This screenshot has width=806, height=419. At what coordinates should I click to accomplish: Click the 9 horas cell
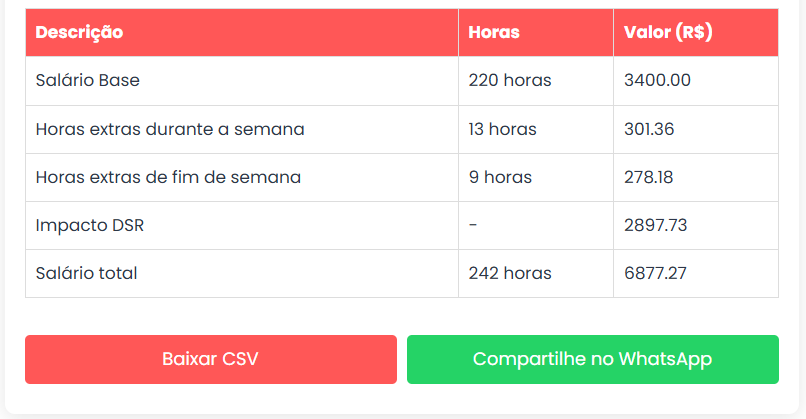click(500, 177)
